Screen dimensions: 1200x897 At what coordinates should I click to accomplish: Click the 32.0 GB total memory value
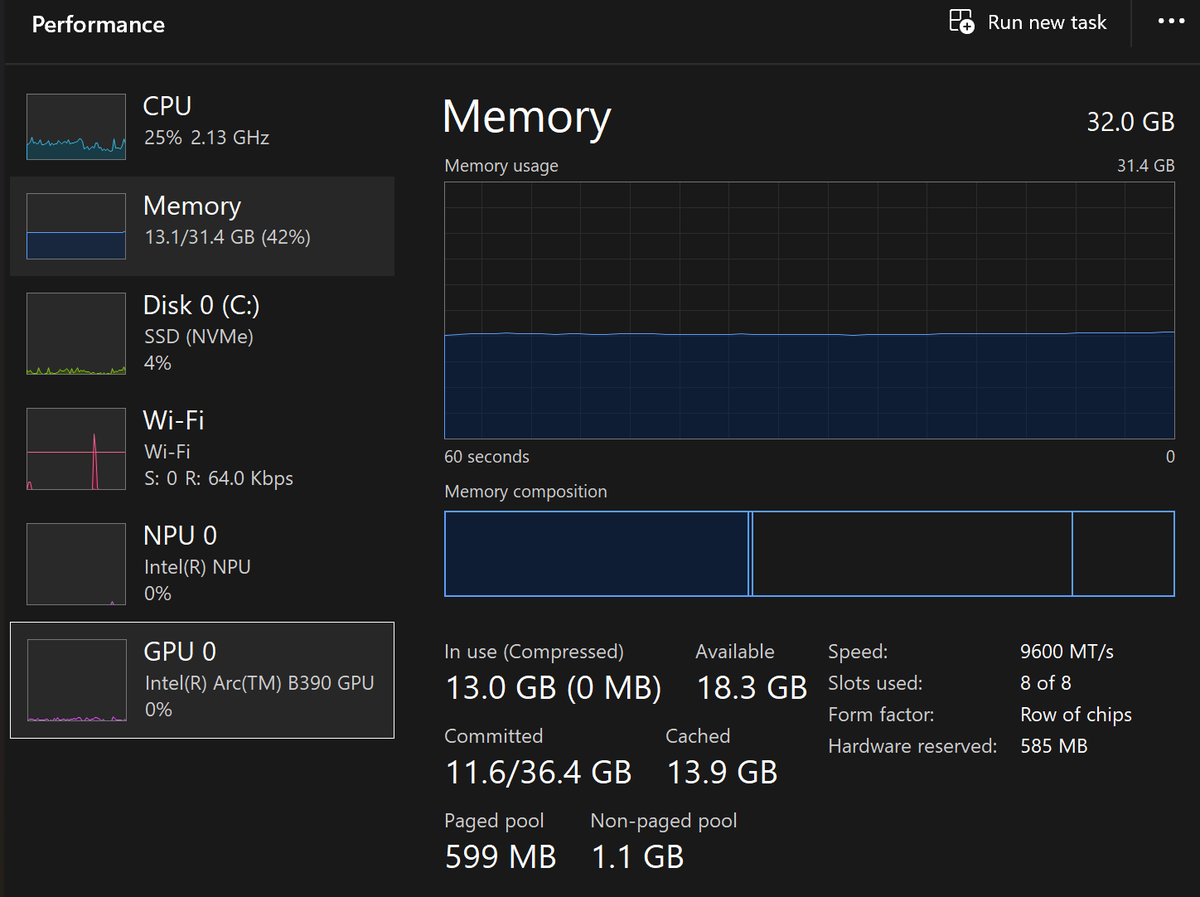[1130, 122]
